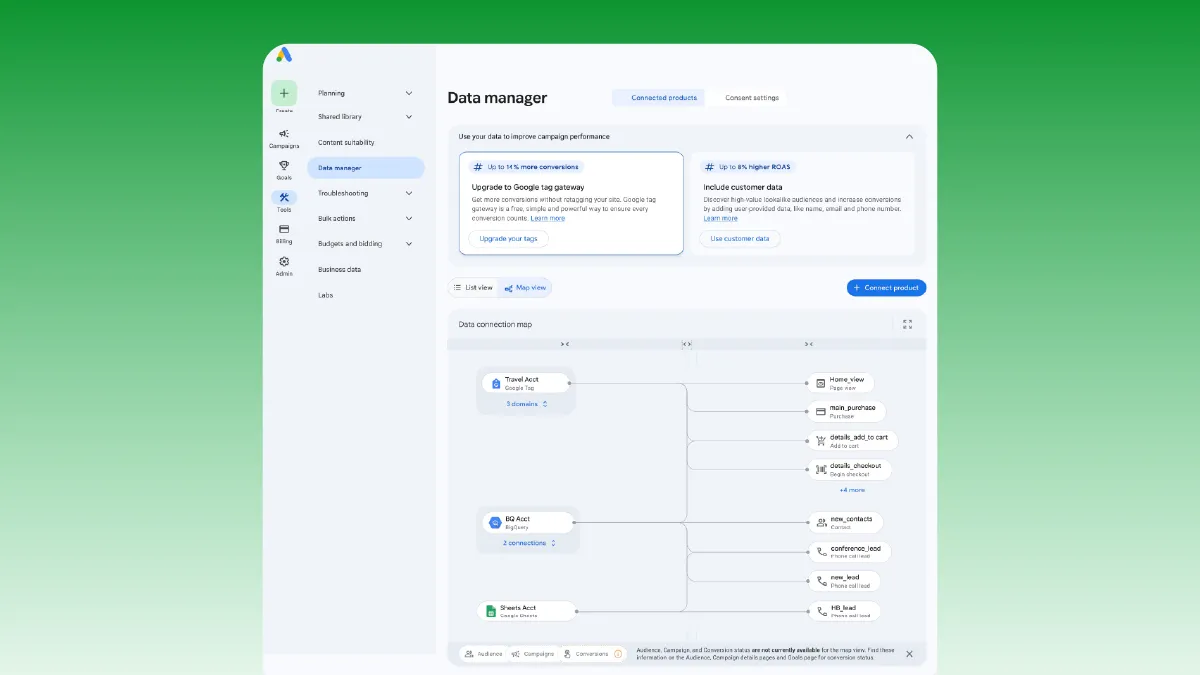Image resolution: width=1200 pixels, height=675 pixels.
Task: Click the center column divider handle
Action: tap(687, 344)
